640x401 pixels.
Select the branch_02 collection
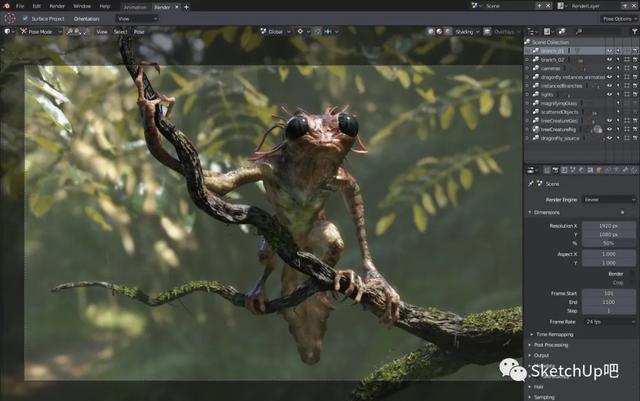[x=552, y=60]
